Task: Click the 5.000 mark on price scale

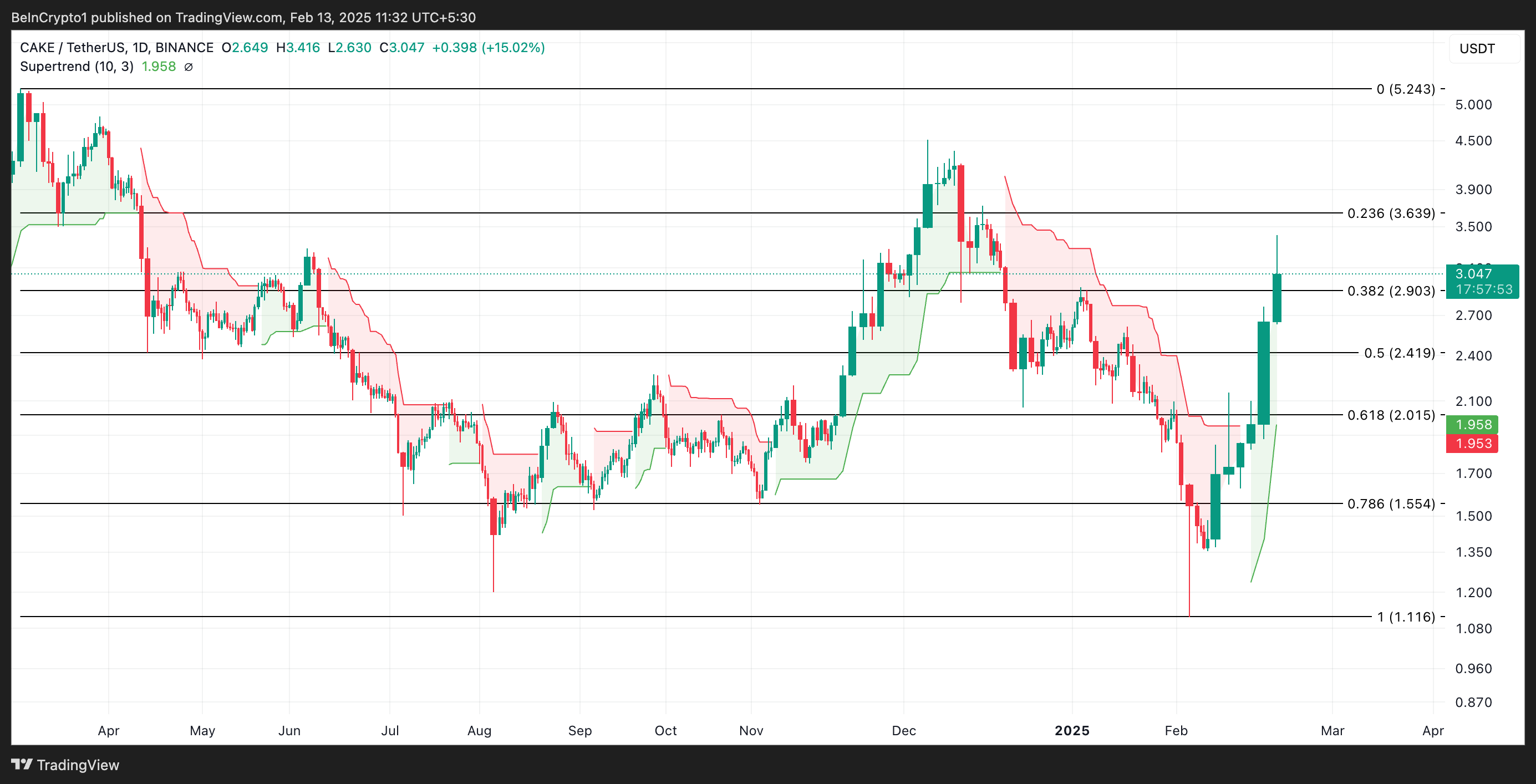Action: coord(1473,105)
